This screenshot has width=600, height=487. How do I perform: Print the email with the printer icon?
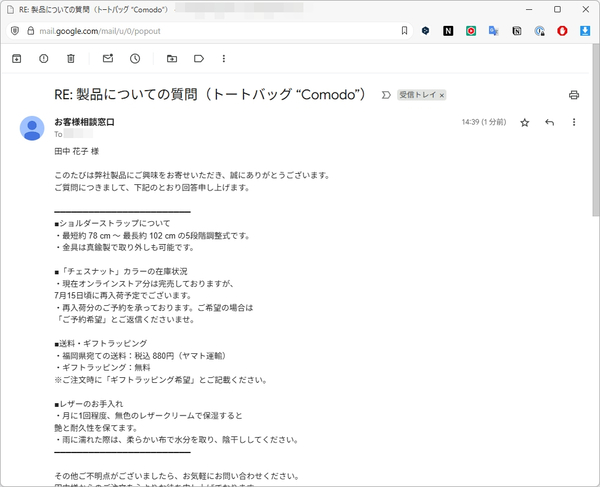point(574,95)
